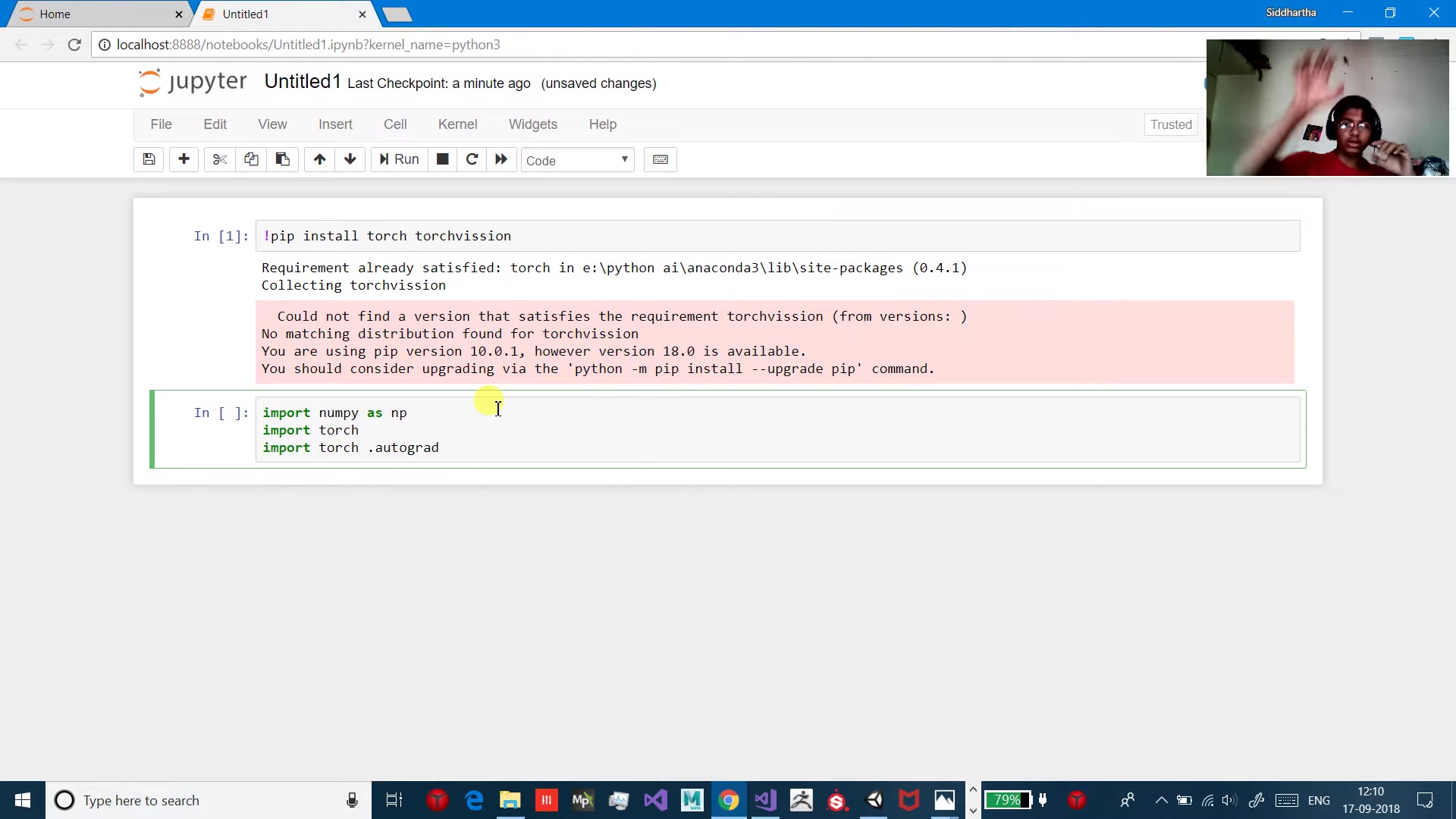
Task: Switch ENG input language
Action: click(x=1319, y=800)
